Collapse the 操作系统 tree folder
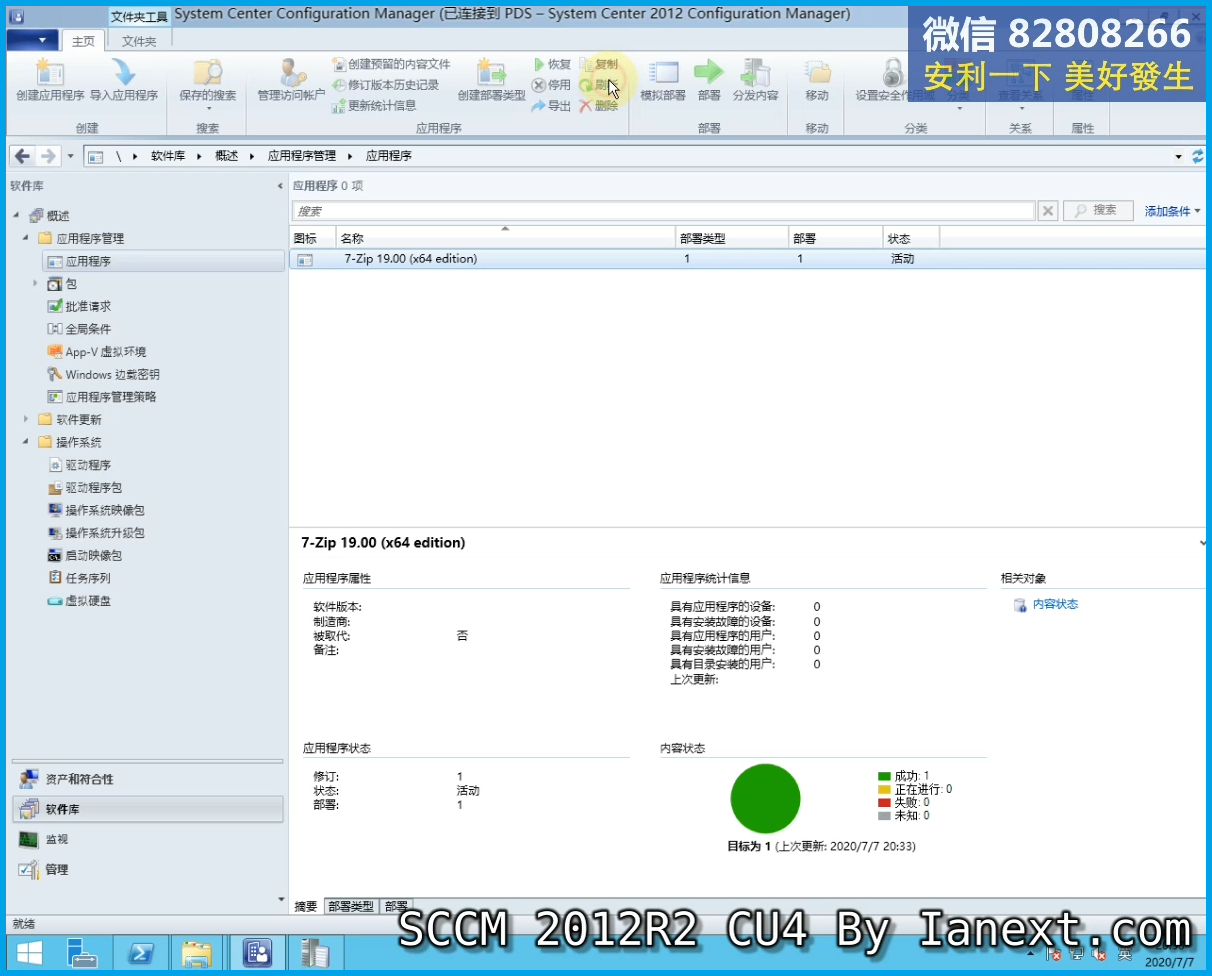 [x=26, y=442]
